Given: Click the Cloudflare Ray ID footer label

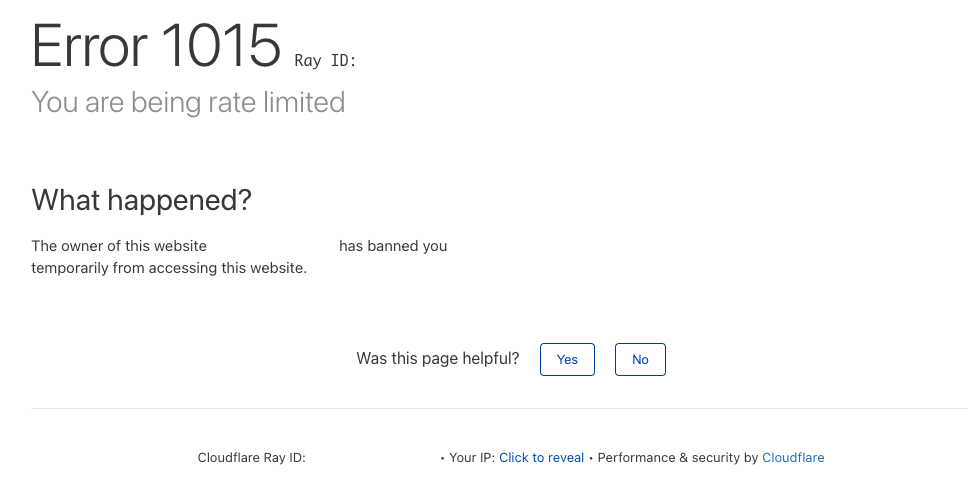Looking at the screenshot, I should pos(251,458).
